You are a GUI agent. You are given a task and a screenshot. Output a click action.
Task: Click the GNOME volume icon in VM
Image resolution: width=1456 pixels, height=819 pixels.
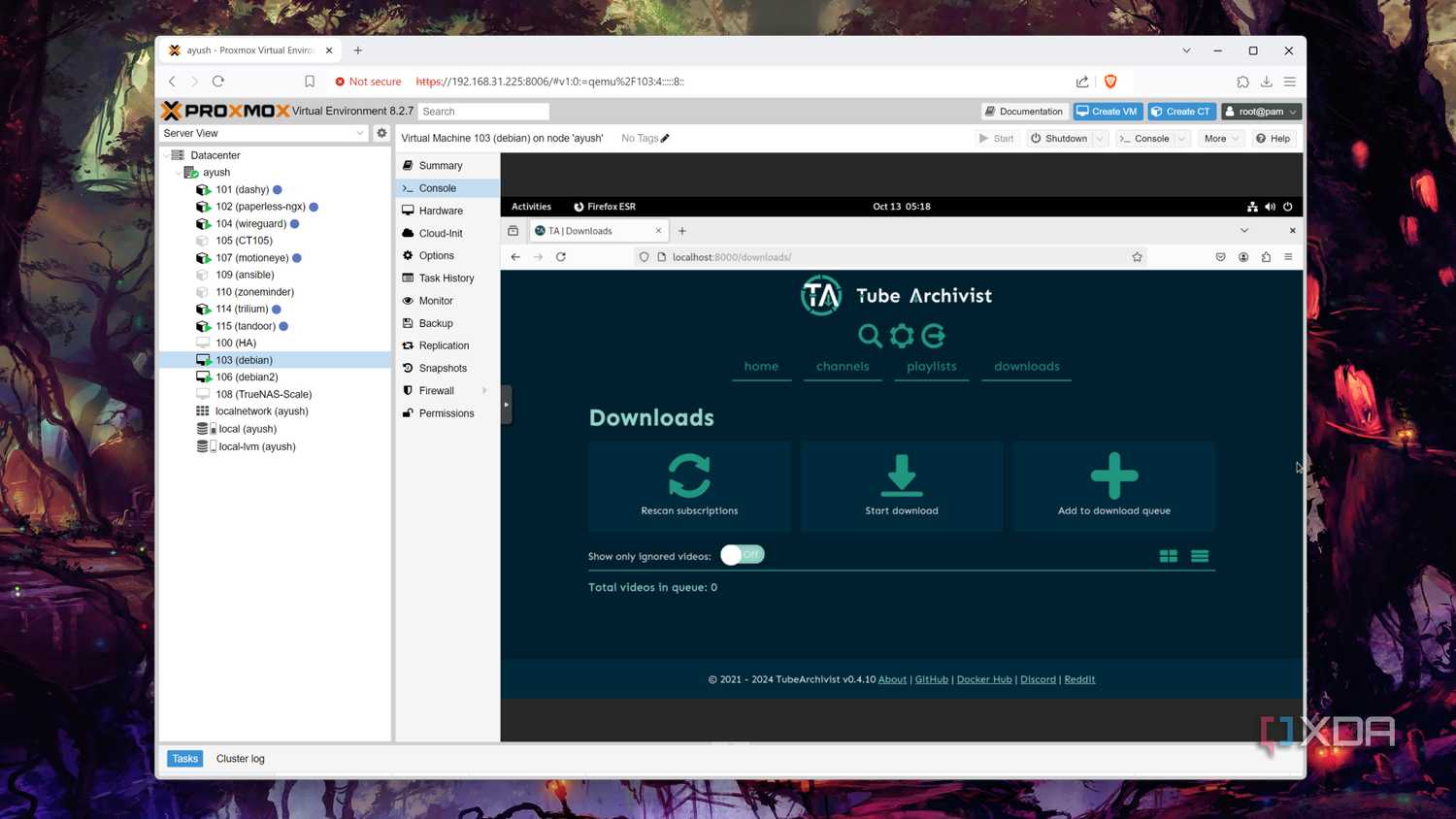1271,207
